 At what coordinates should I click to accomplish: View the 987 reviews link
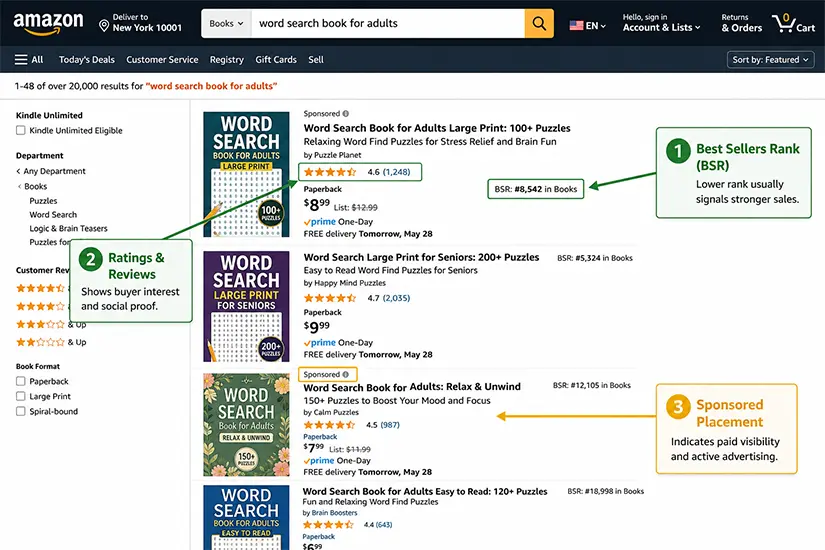[x=390, y=425]
